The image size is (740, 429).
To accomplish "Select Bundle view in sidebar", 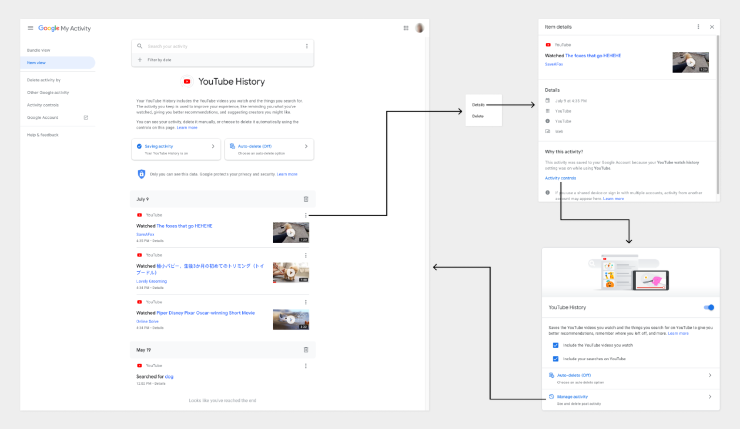I will point(39,50).
